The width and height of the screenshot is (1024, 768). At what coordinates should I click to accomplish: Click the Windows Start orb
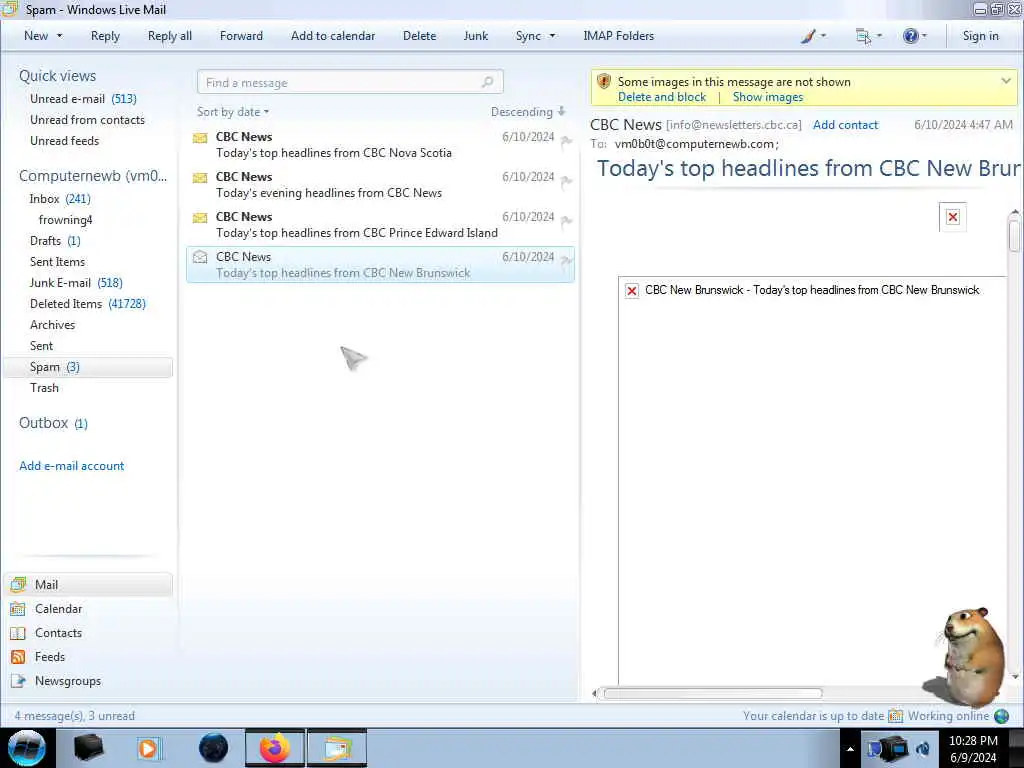tap(27, 748)
